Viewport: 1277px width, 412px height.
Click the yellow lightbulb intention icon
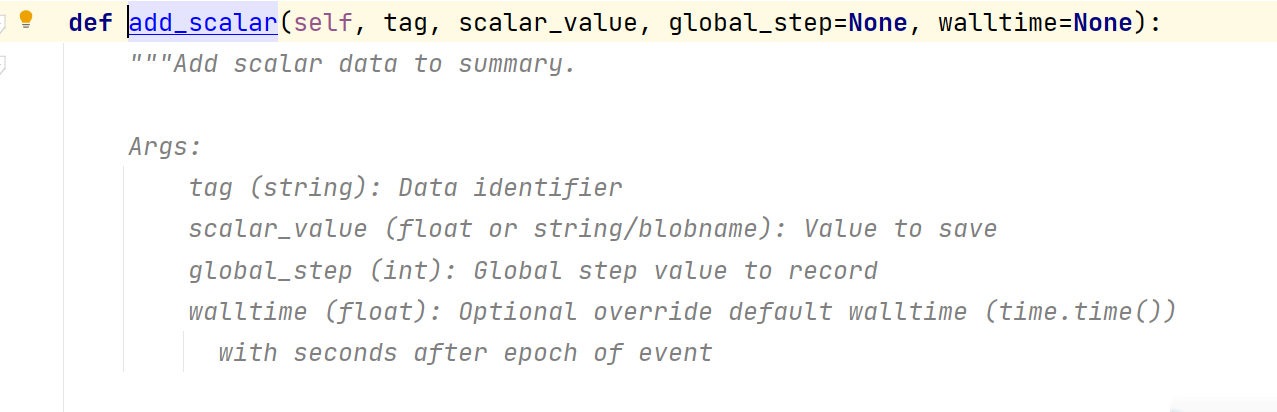27,19
